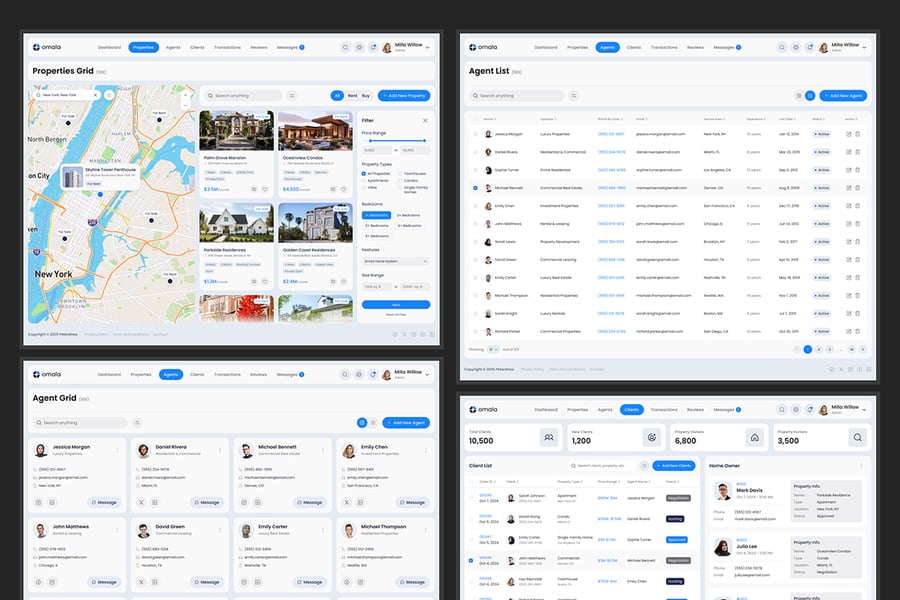This screenshot has height=600, width=900.
Task: Switch Agent Grid to grid view icon
Action: 362,423
